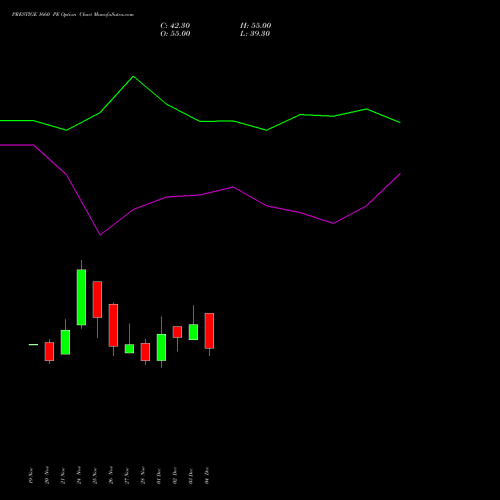Viewport: 500px width, 500px height.
Task: Click the chart title text at top left
Action: (73, 15)
